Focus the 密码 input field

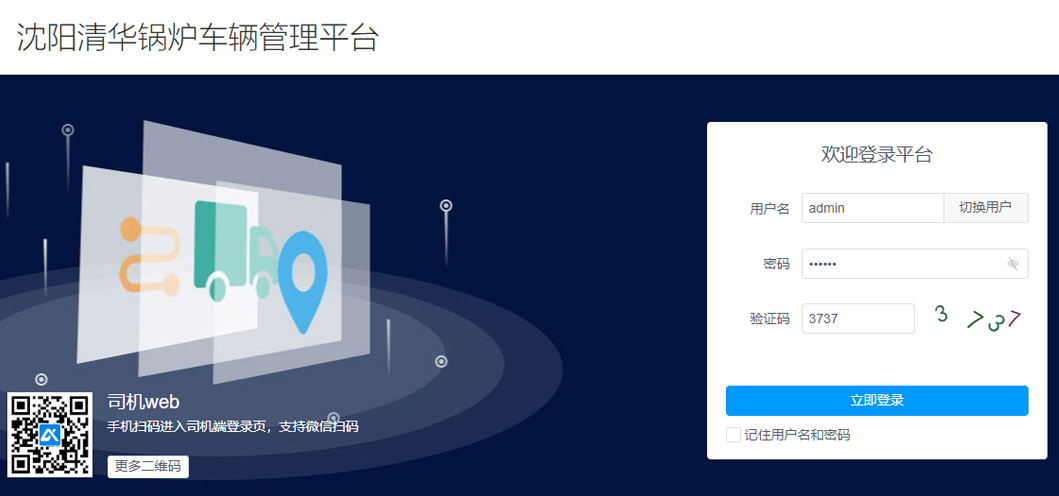[x=914, y=264]
